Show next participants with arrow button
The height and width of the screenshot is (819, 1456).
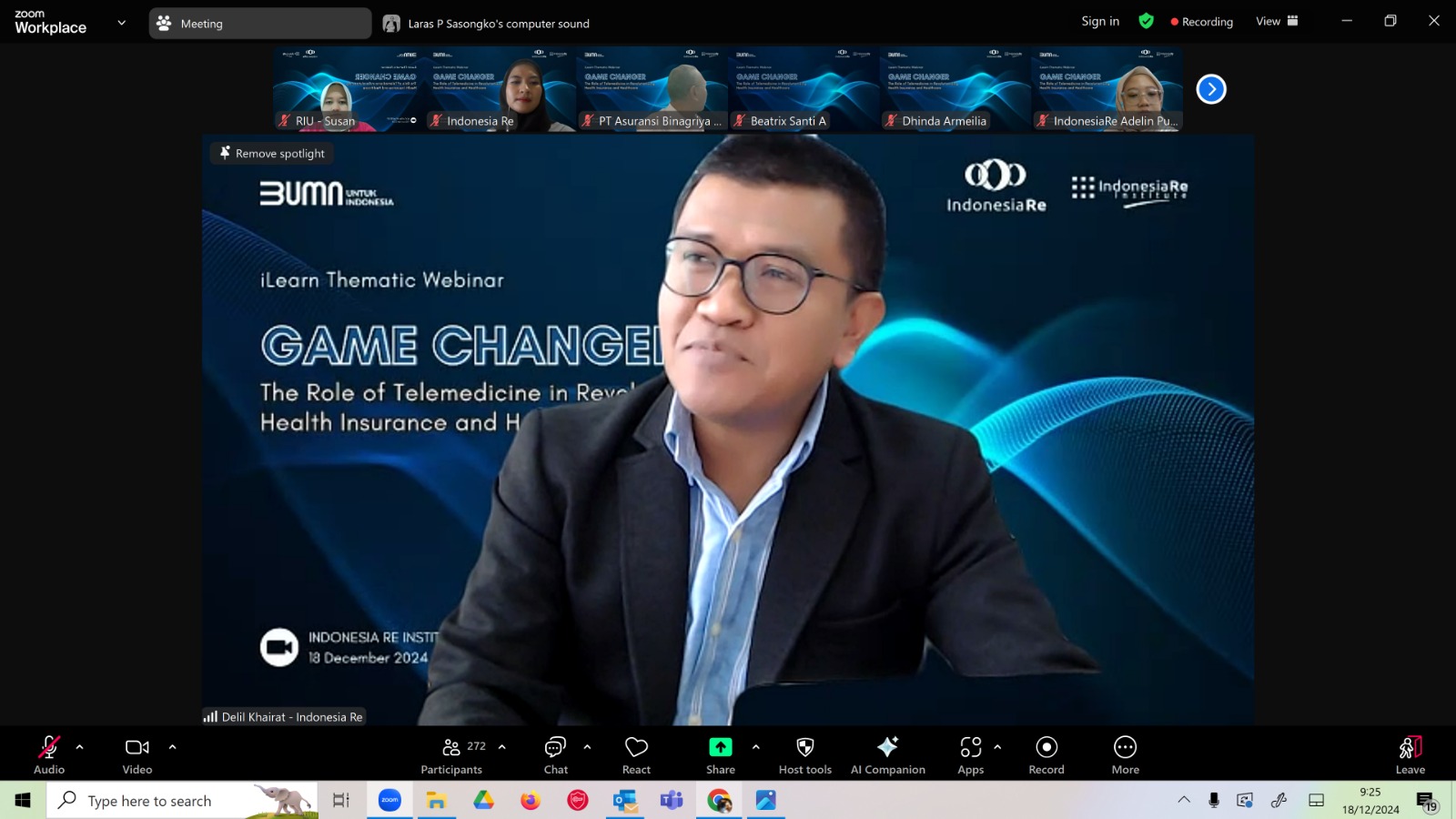point(1211,89)
